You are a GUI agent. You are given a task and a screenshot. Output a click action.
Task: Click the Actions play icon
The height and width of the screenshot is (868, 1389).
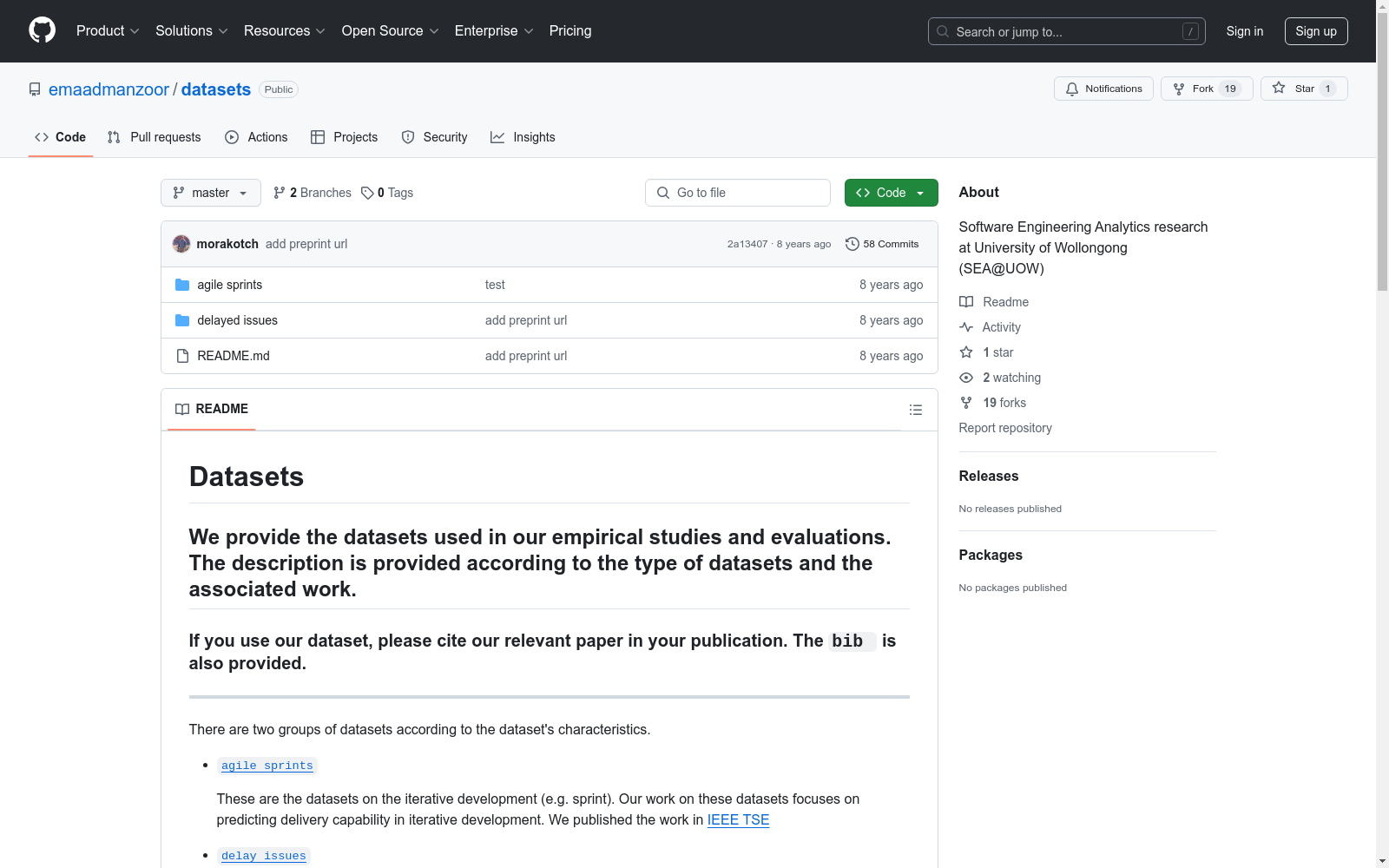point(232,137)
